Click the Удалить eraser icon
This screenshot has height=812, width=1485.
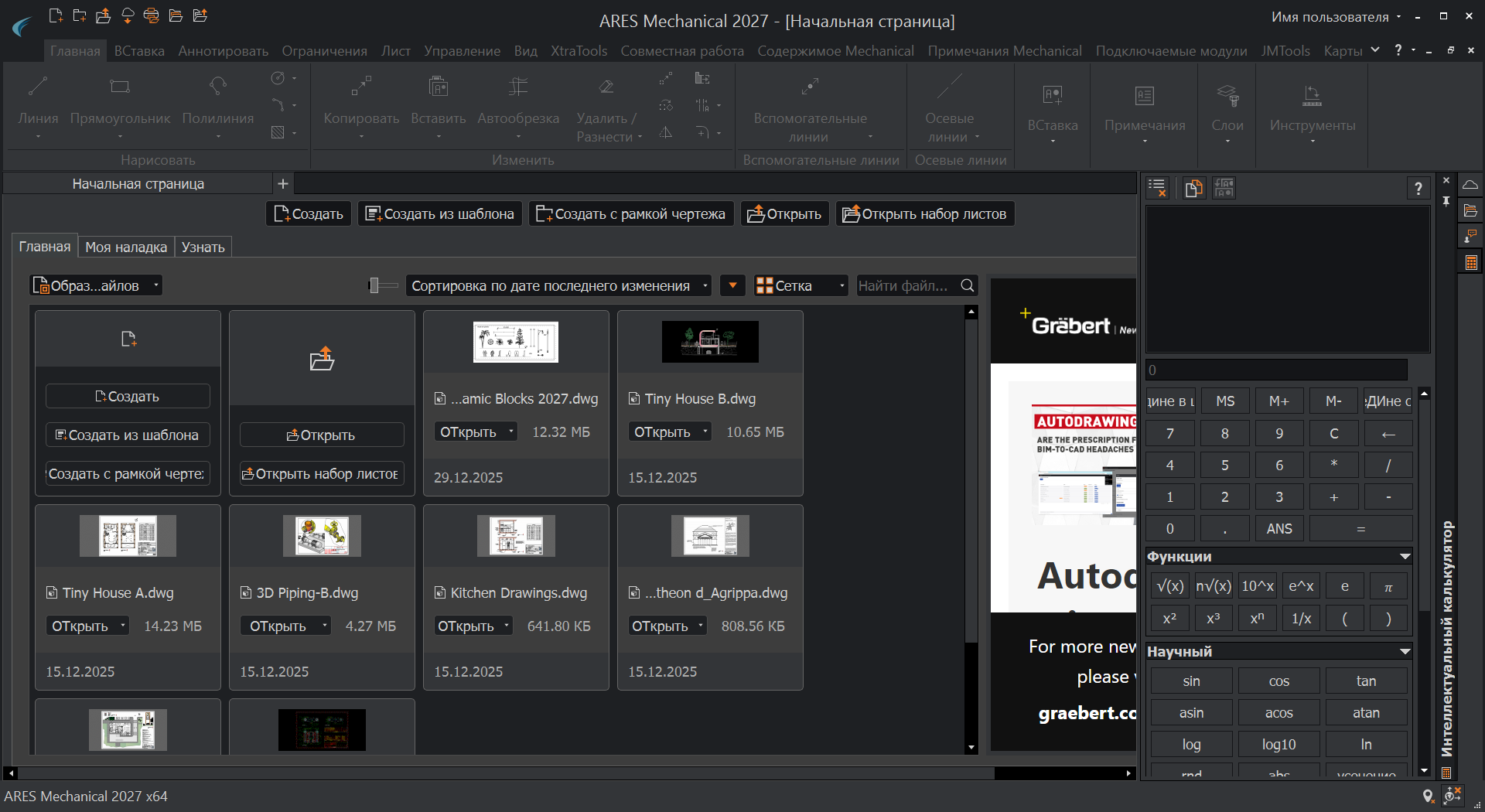606,87
